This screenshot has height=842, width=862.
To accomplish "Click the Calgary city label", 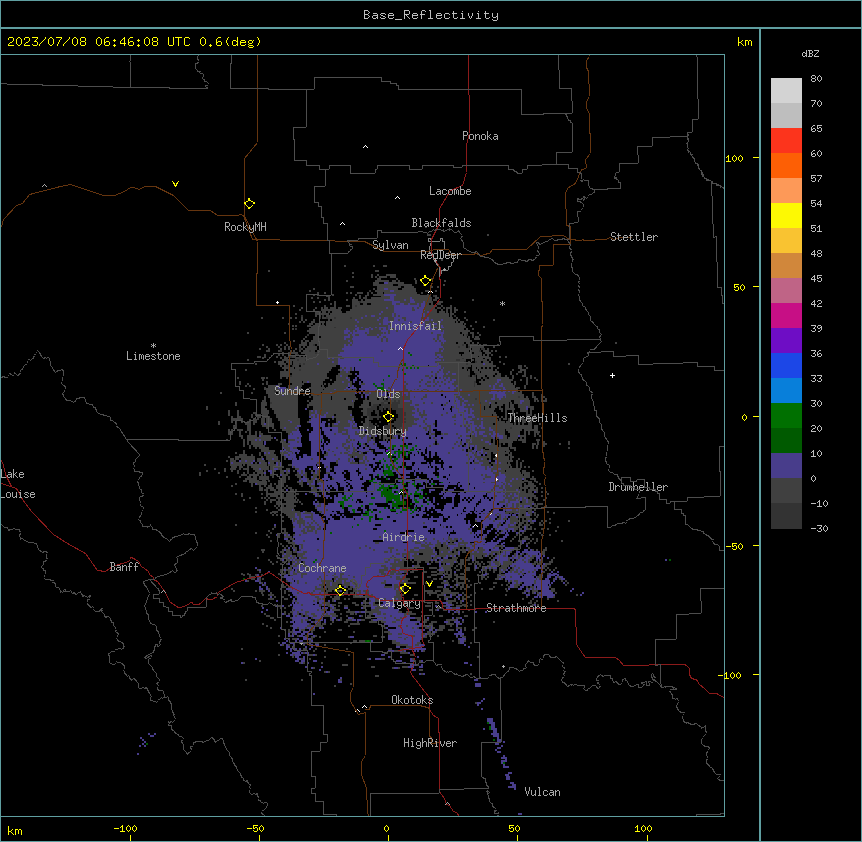I will [400, 603].
